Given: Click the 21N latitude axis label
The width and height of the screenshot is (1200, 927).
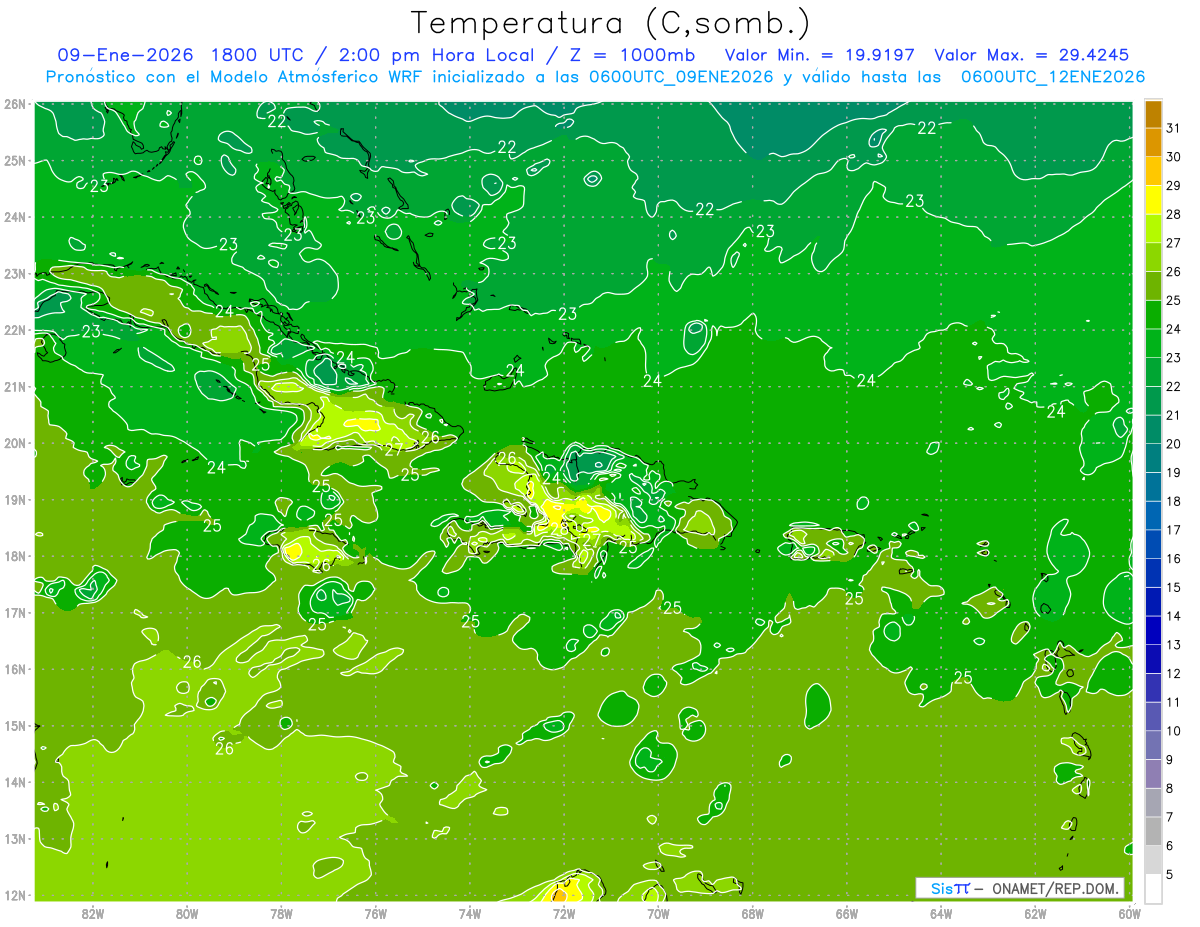Looking at the screenshot, I should [14, 386].
